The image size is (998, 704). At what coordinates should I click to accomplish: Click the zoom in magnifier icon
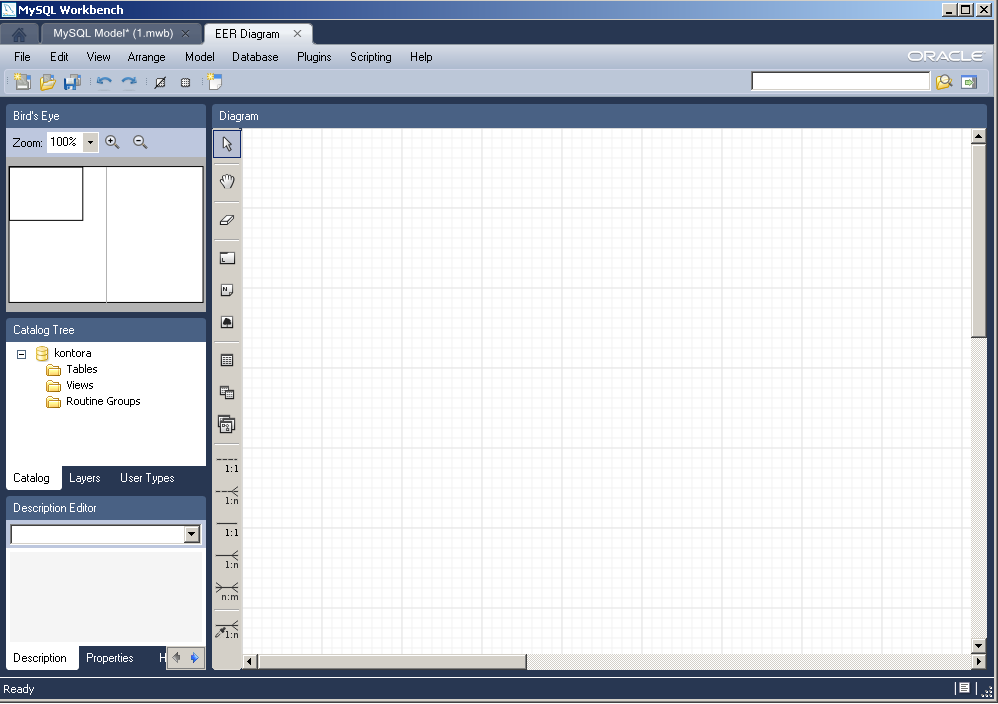click(112, 143)
